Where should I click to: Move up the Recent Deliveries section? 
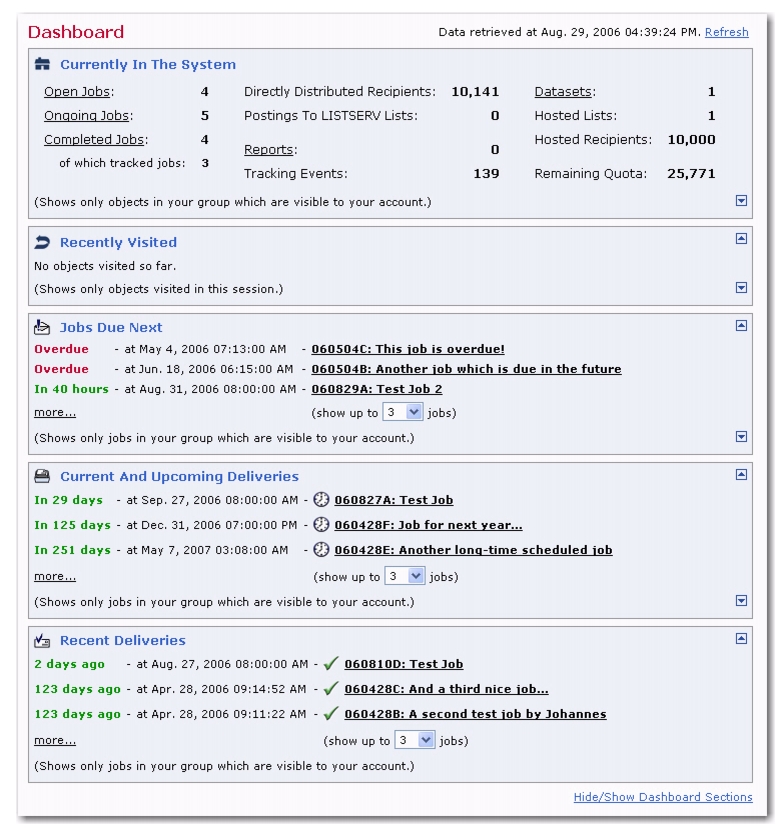click(x=741, y=638)
